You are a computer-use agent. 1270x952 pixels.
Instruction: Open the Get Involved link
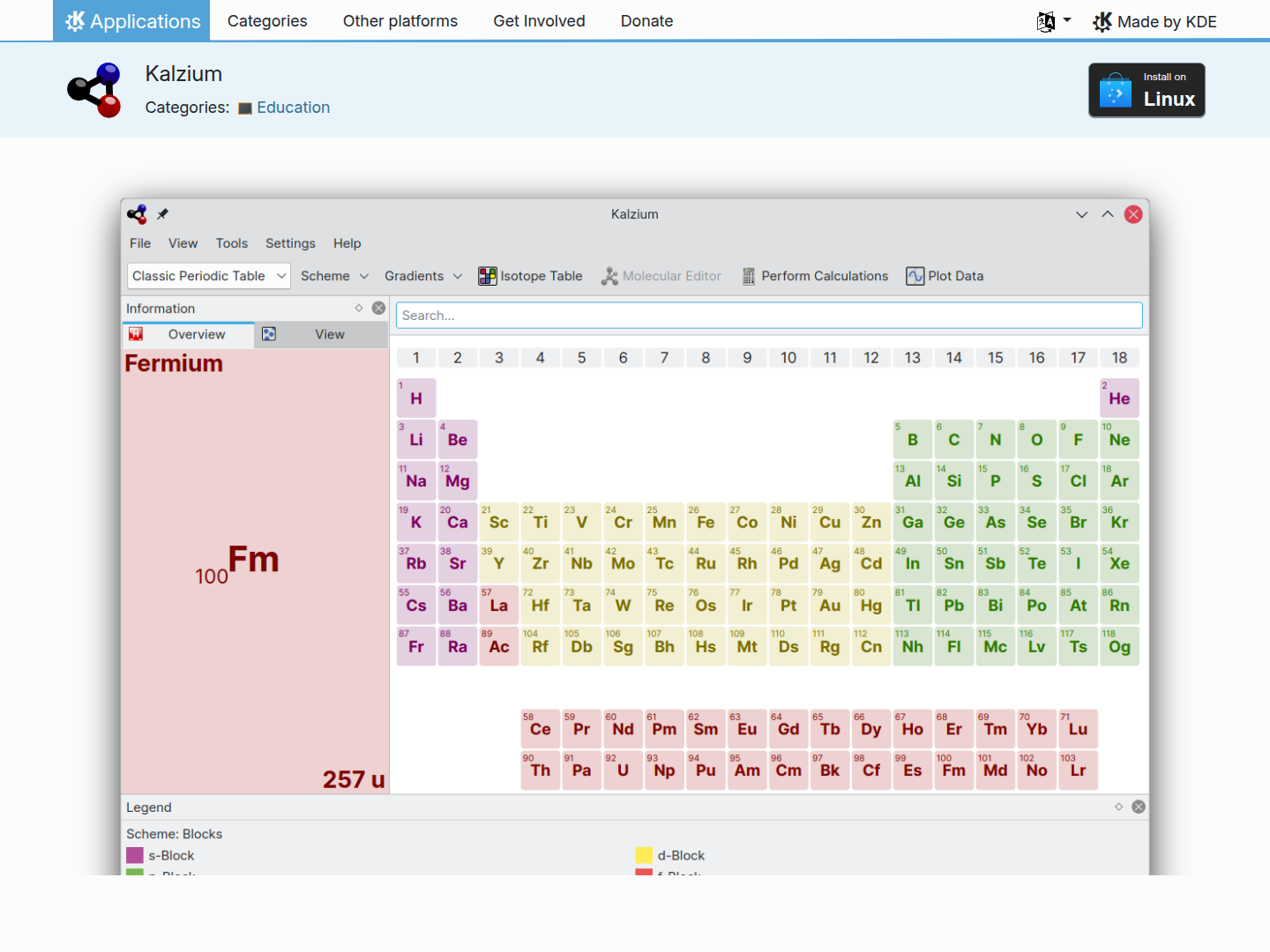(539, 21)
